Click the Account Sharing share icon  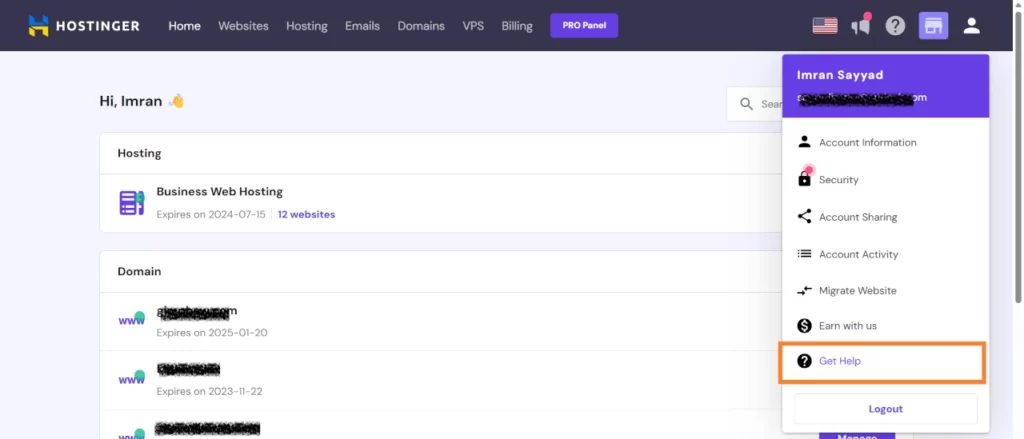805,216
